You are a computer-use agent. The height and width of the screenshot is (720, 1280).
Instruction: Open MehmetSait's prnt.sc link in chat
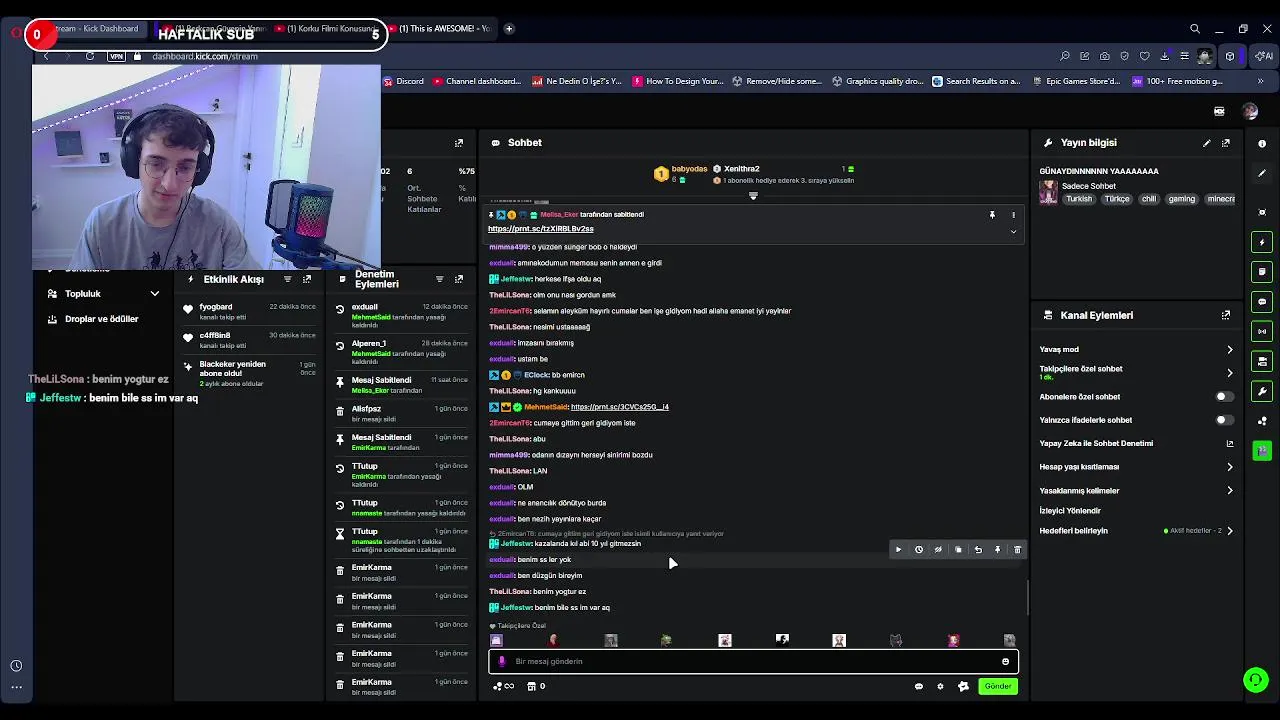coord(619,407)
